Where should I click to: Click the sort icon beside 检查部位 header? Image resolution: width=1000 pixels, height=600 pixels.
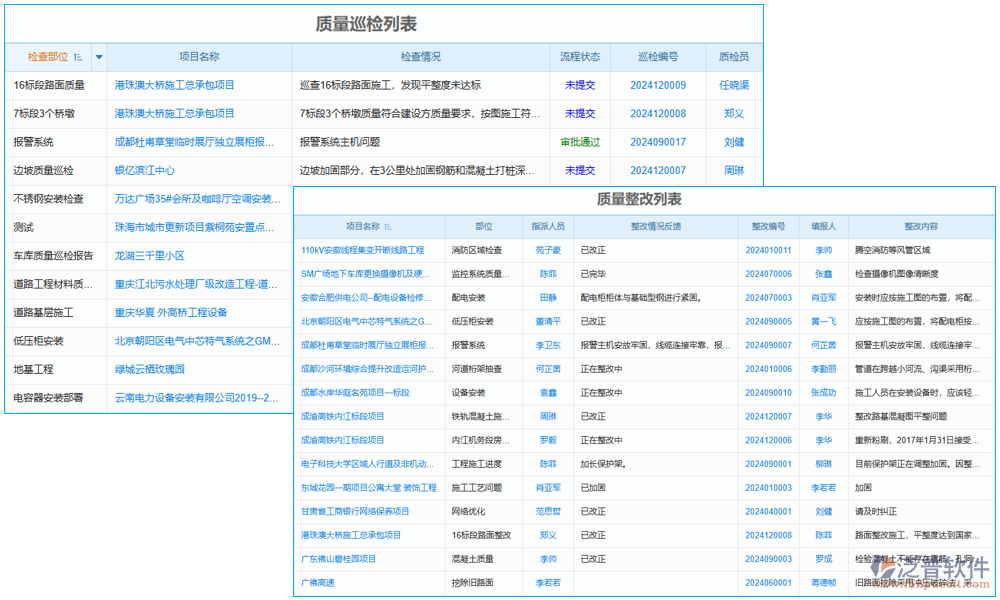coord(77,57)
